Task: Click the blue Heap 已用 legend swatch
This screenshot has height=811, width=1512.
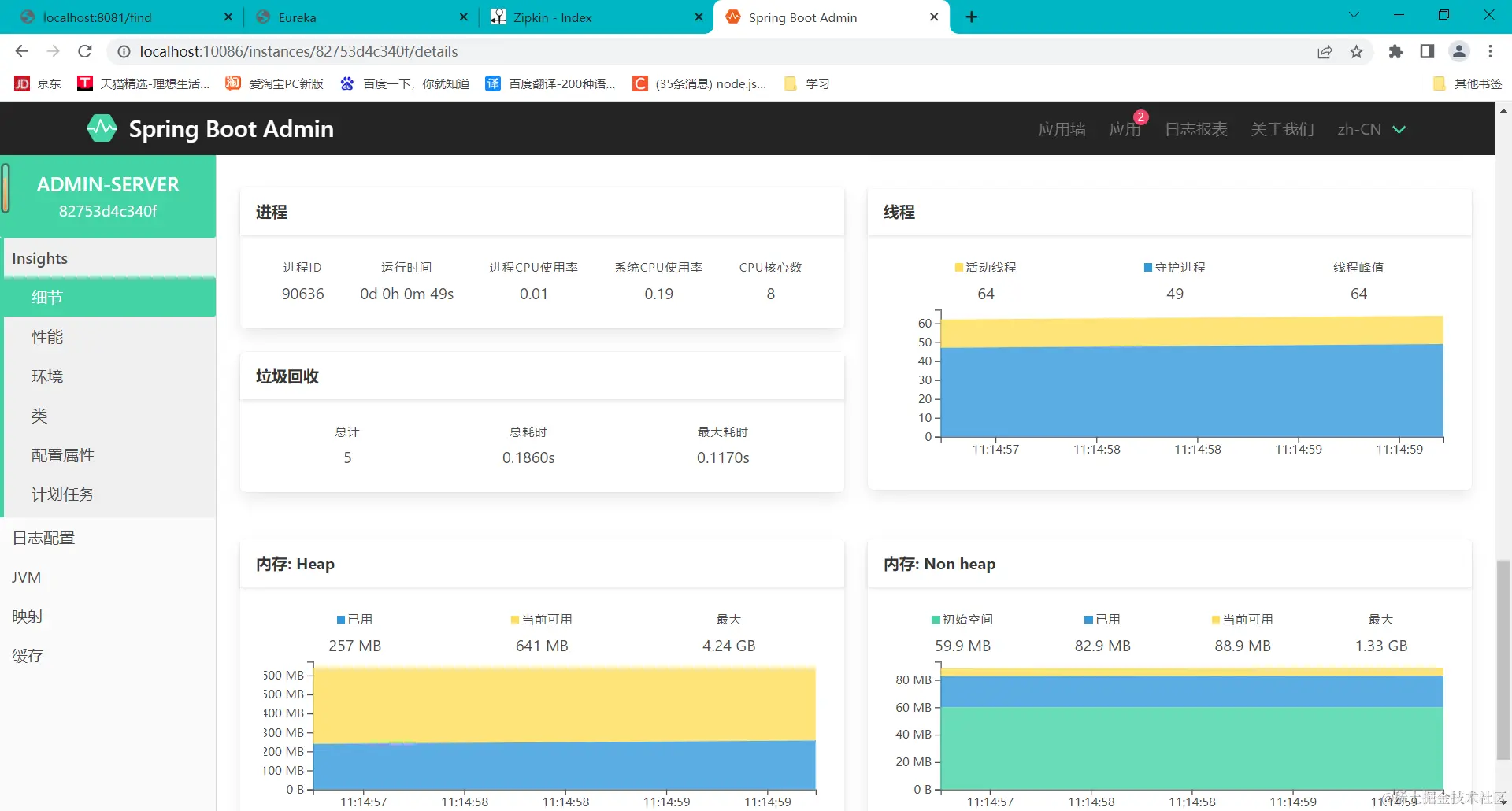Action: tap(341, 620)
